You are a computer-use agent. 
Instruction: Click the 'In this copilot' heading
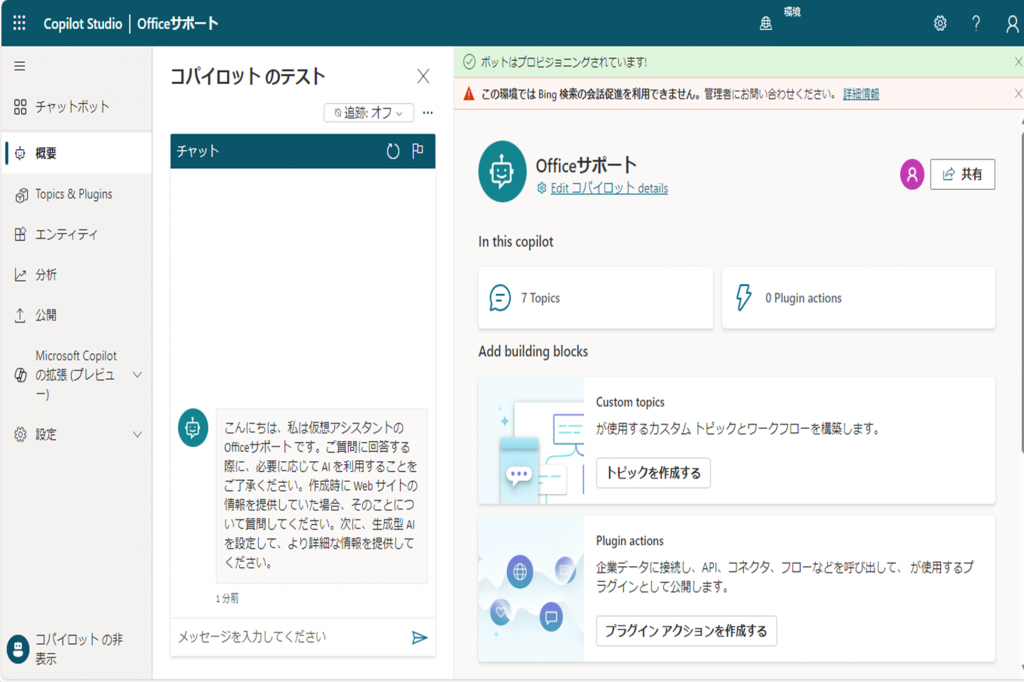point(516,242)
